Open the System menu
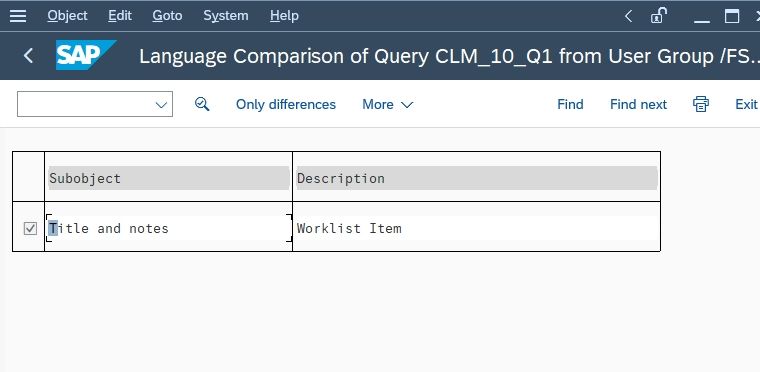 coord(226,16)
